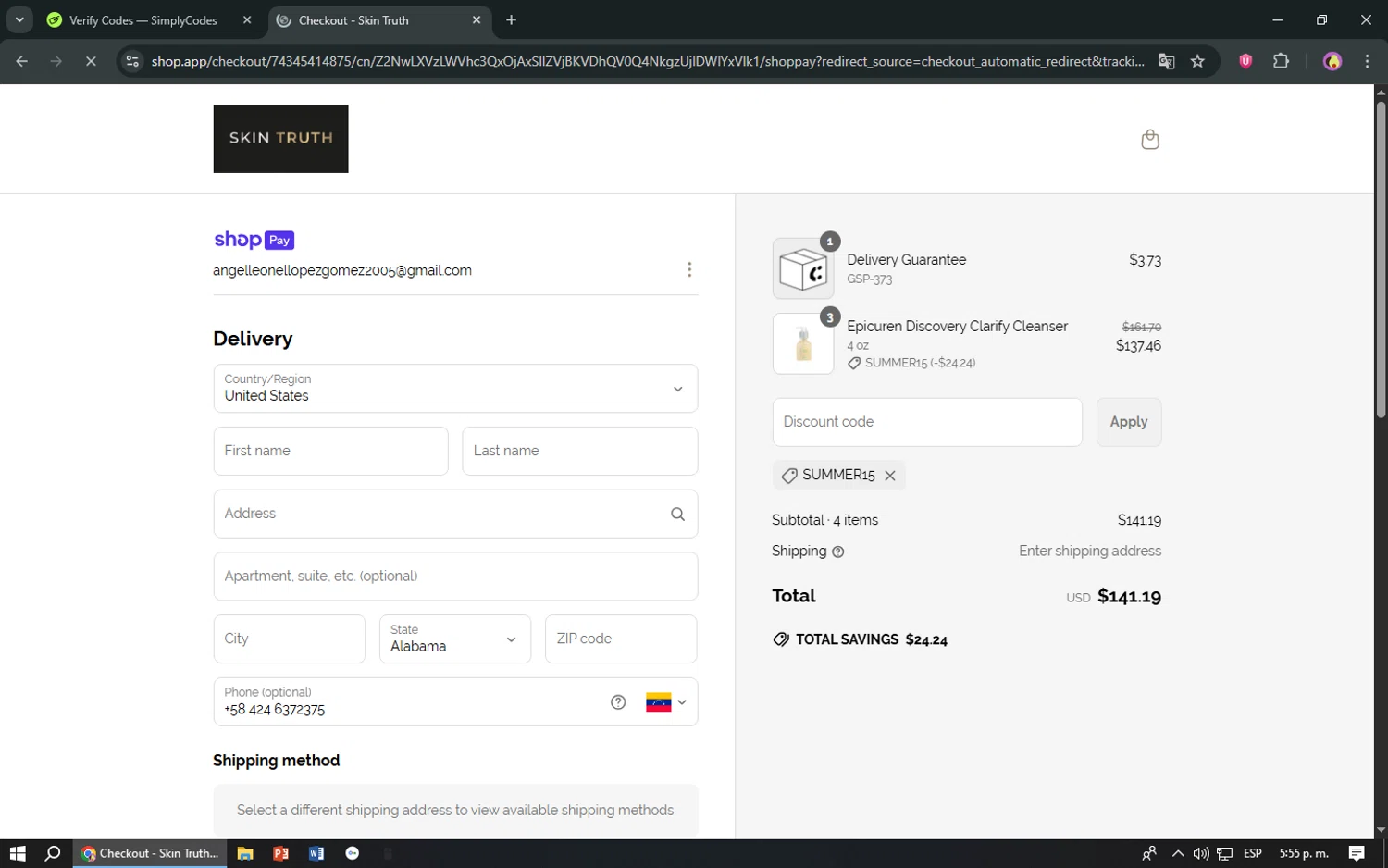Click the page vertical scrollbar

coord(1381,259)
